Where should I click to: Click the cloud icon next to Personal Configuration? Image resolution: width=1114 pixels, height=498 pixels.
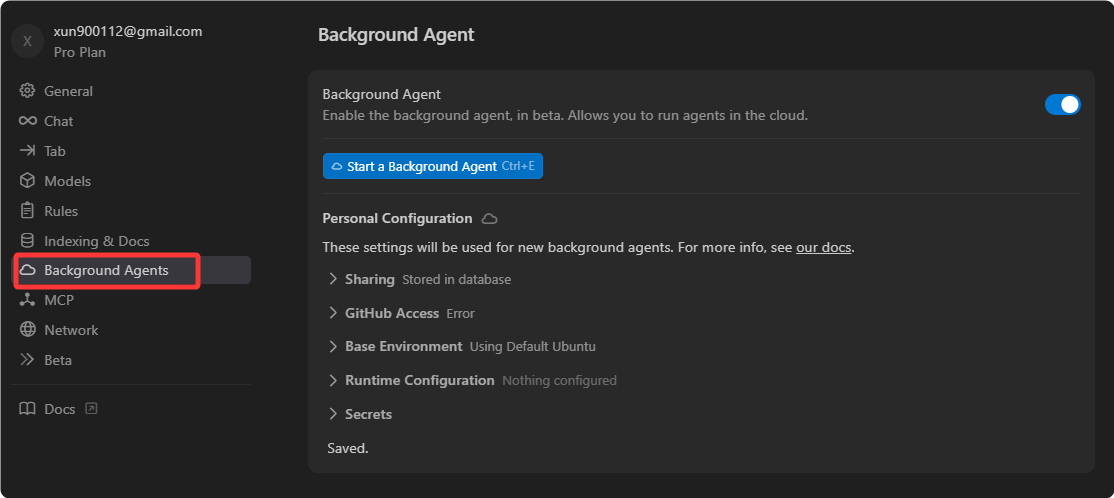(490, 219)
